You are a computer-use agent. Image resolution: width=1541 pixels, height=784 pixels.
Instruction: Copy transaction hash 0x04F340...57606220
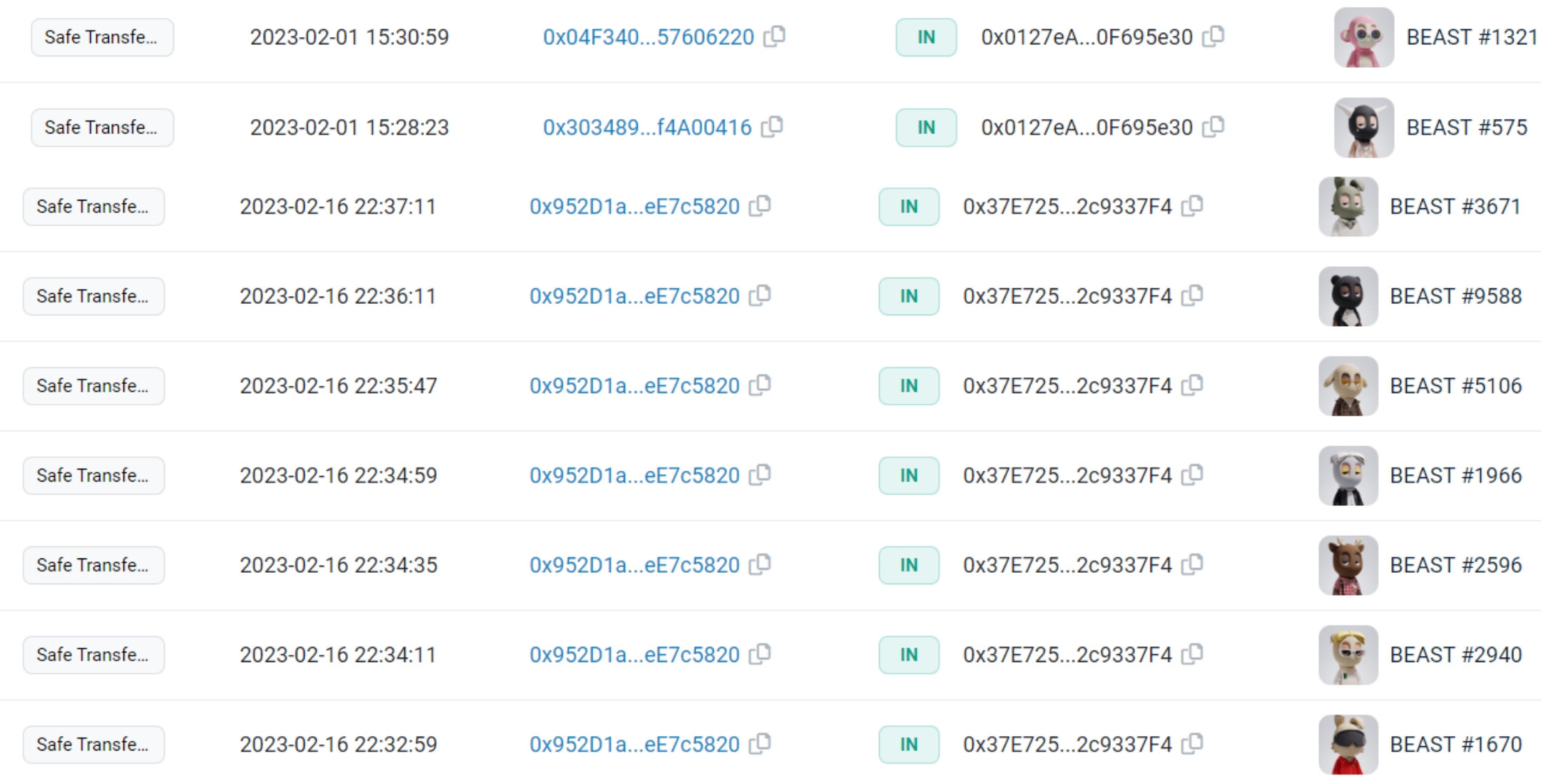point(774,36)
